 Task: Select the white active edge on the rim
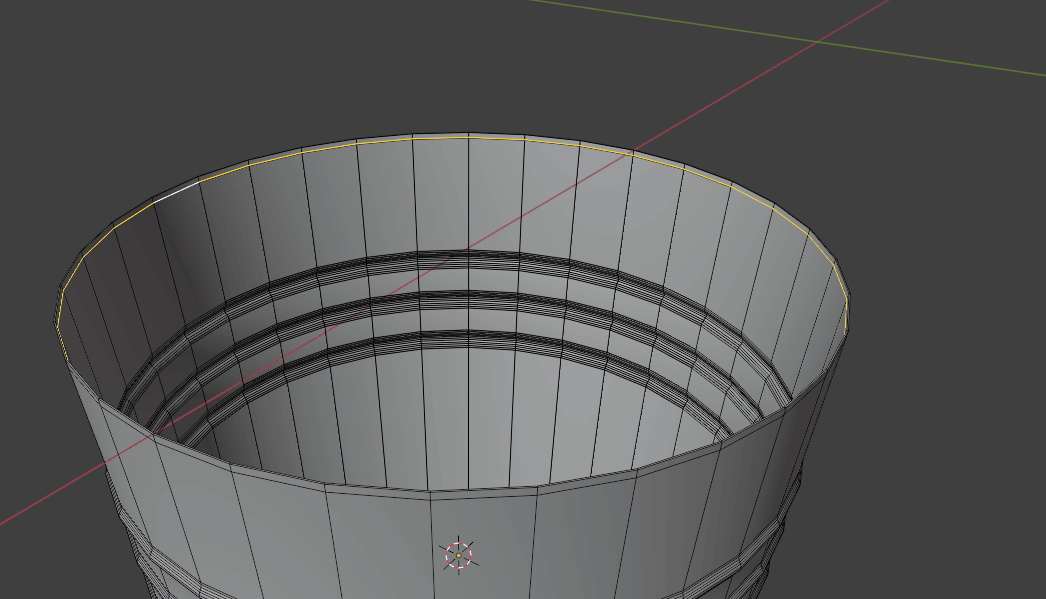point(175,192)
